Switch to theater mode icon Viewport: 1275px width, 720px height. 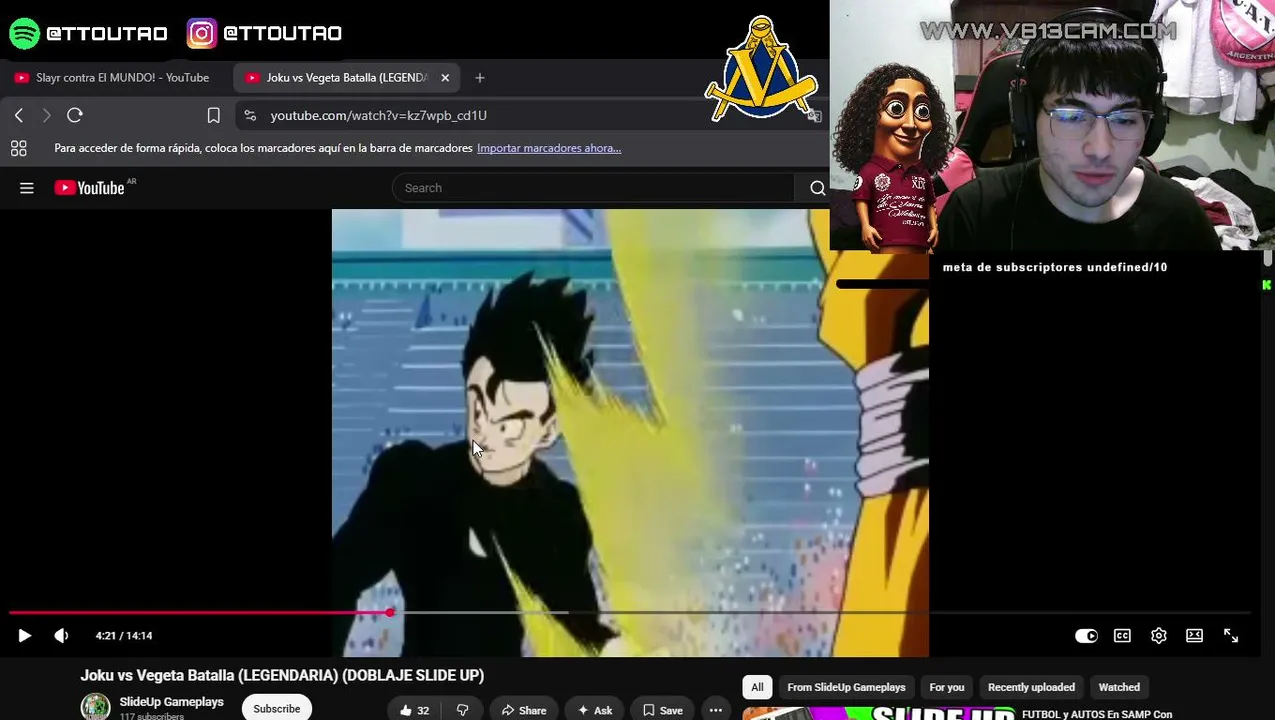1194,635
